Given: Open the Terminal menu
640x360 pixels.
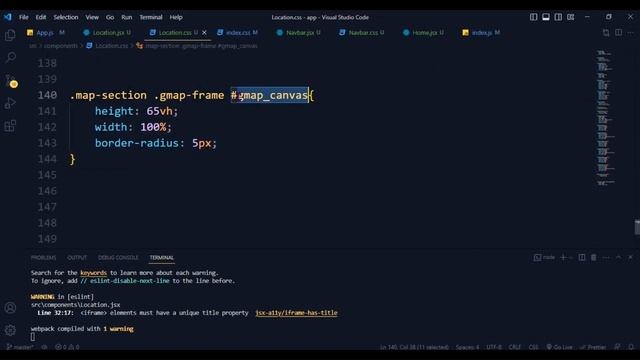Looking at the screenshot, I should pyautogui.click(x=151, y=17).
